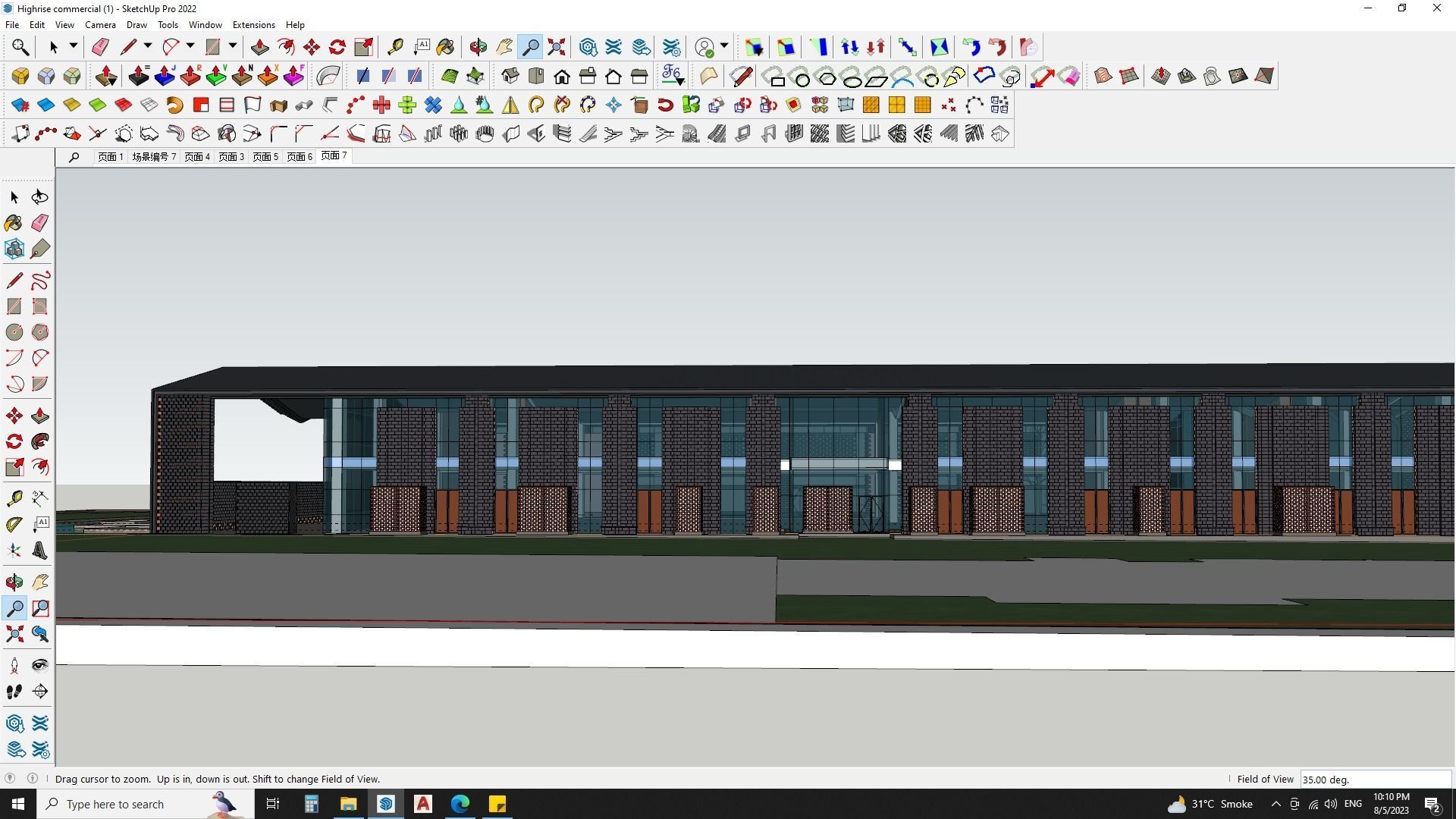Viewport: 1456px width, 819px height.
Task: Open the Camera menu
Action: click(x=100, y=24)
